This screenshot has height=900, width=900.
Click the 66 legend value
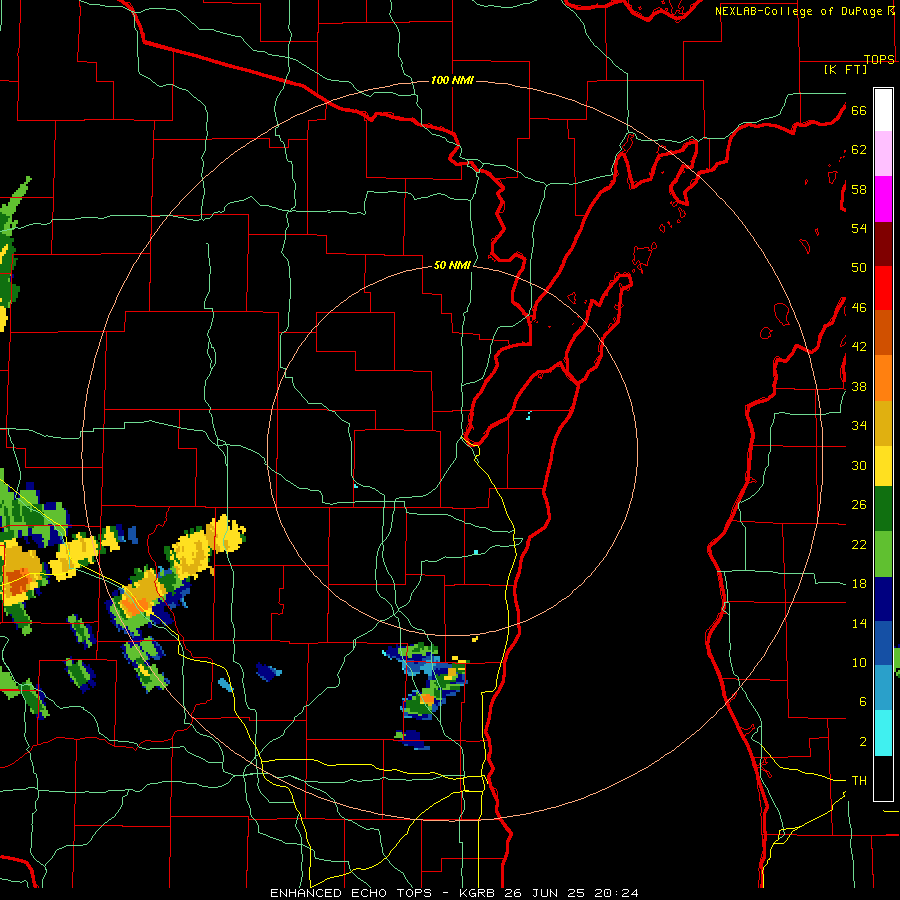859,110
